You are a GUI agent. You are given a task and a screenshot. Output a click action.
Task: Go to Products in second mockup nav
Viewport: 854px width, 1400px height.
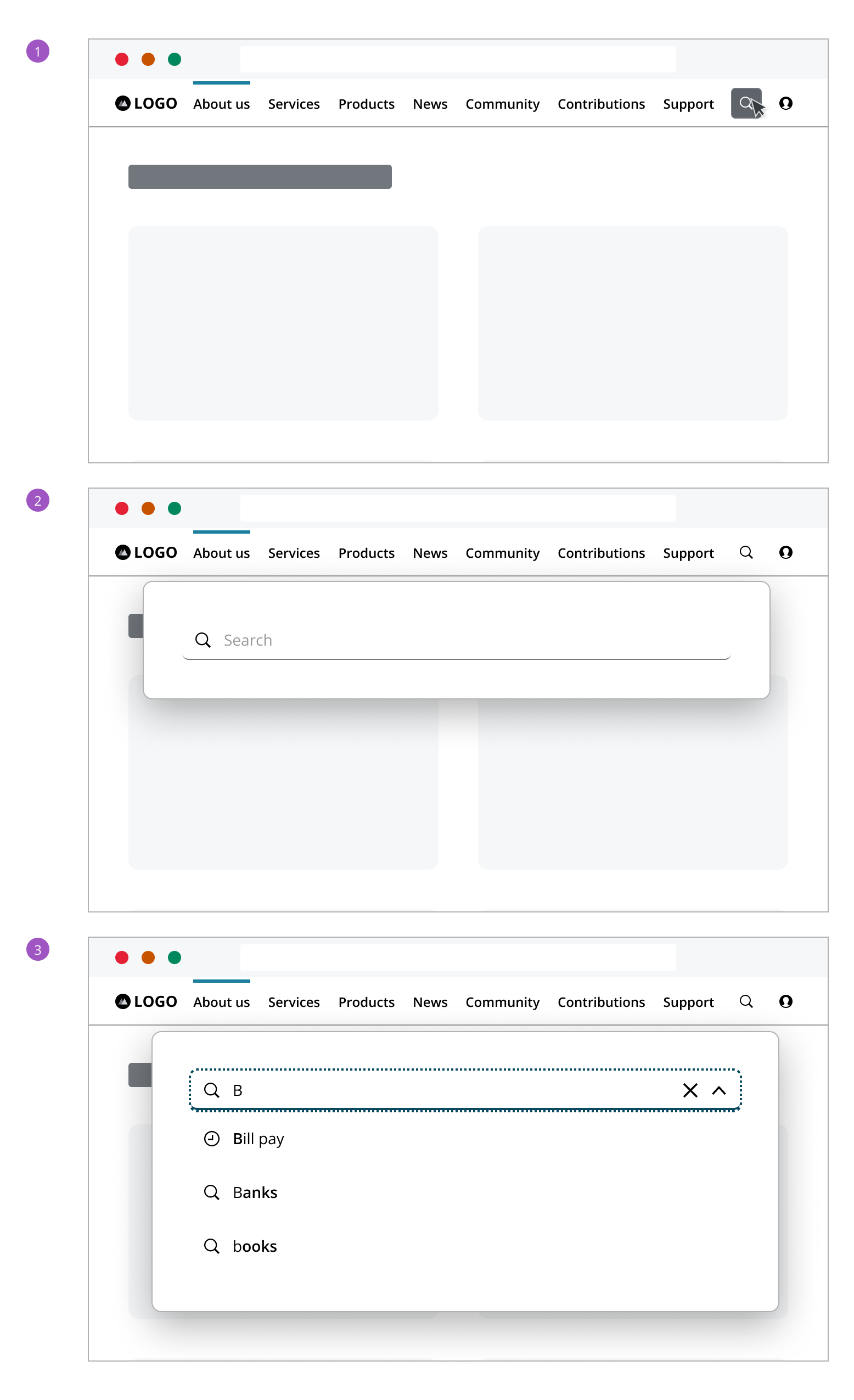(366, 553)
